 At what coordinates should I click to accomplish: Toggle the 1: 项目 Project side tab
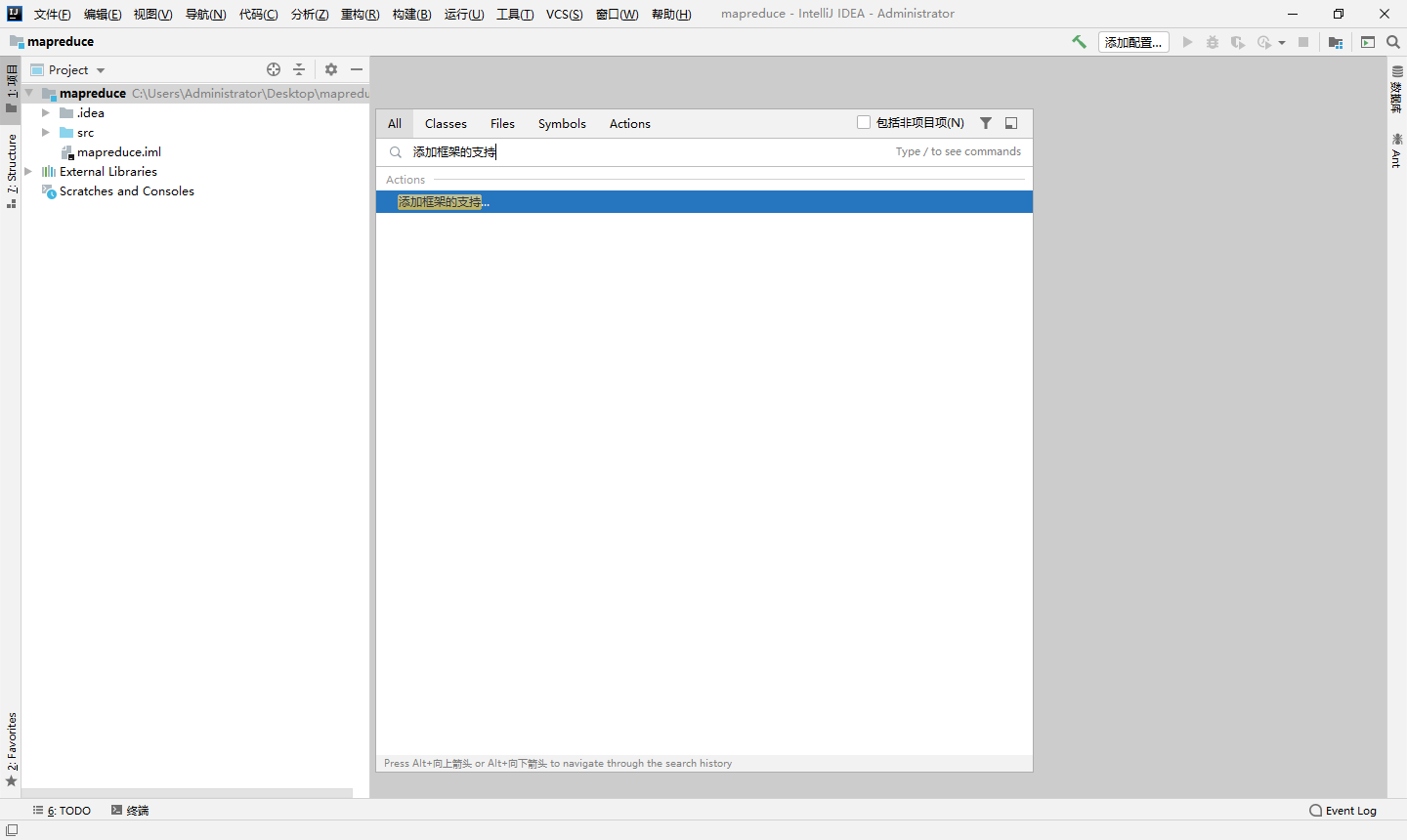tap(11, 89)
